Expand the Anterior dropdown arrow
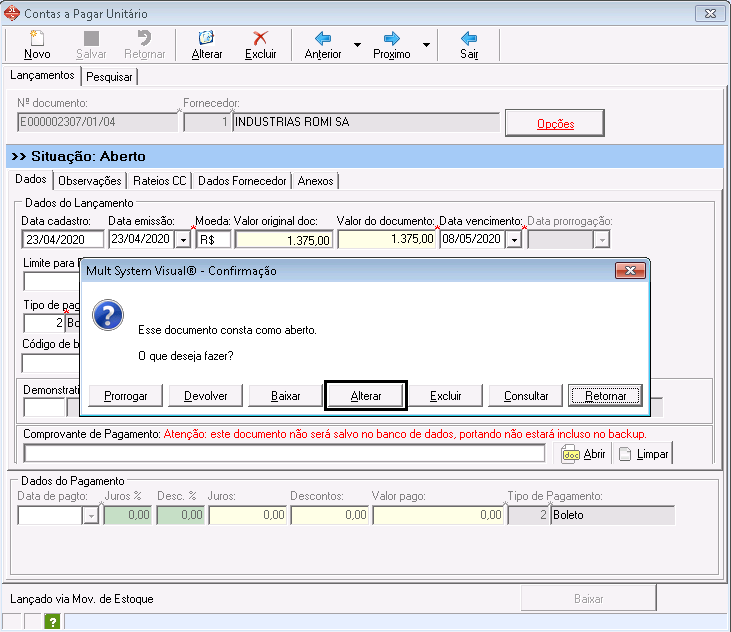This screenshot has width=731, height=632. pos(357,46)
